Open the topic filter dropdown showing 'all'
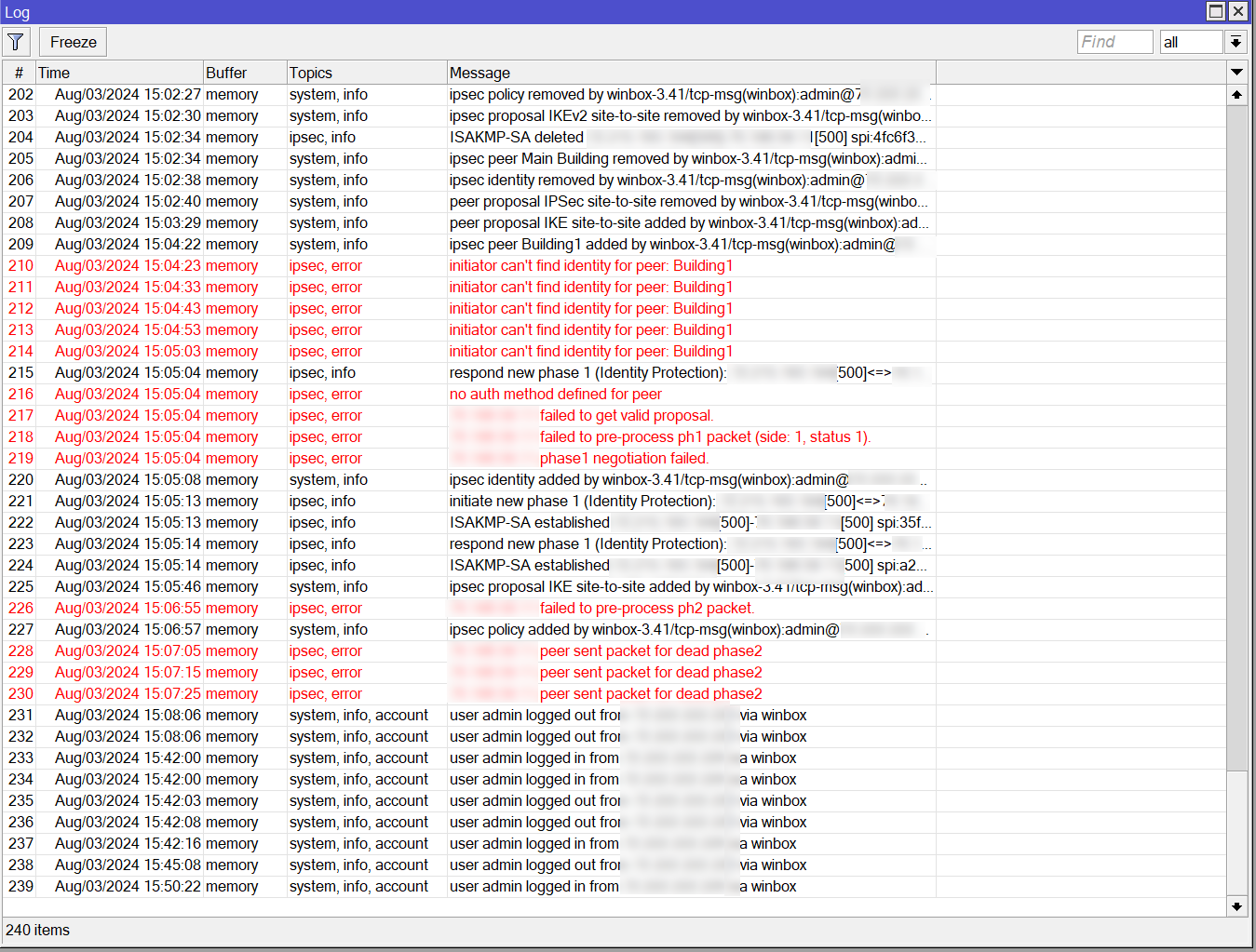Viewport: 1256px width, 952px height. tap(1192, 41)
